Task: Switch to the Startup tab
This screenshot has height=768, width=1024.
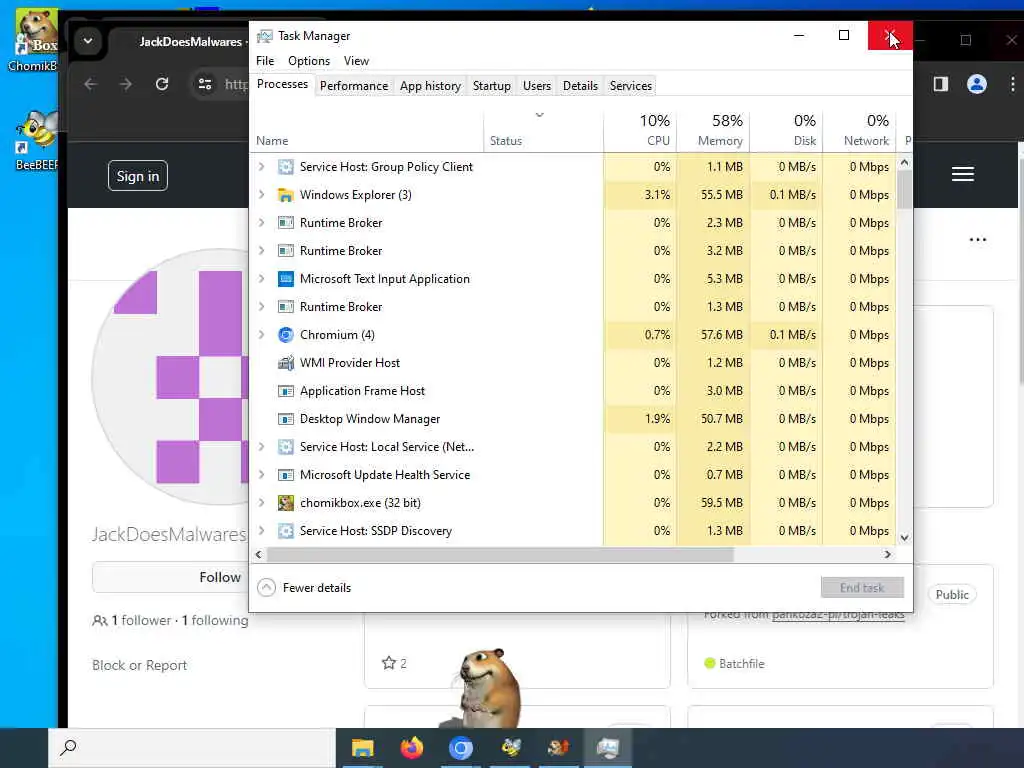Action: [x=492, y=86]
